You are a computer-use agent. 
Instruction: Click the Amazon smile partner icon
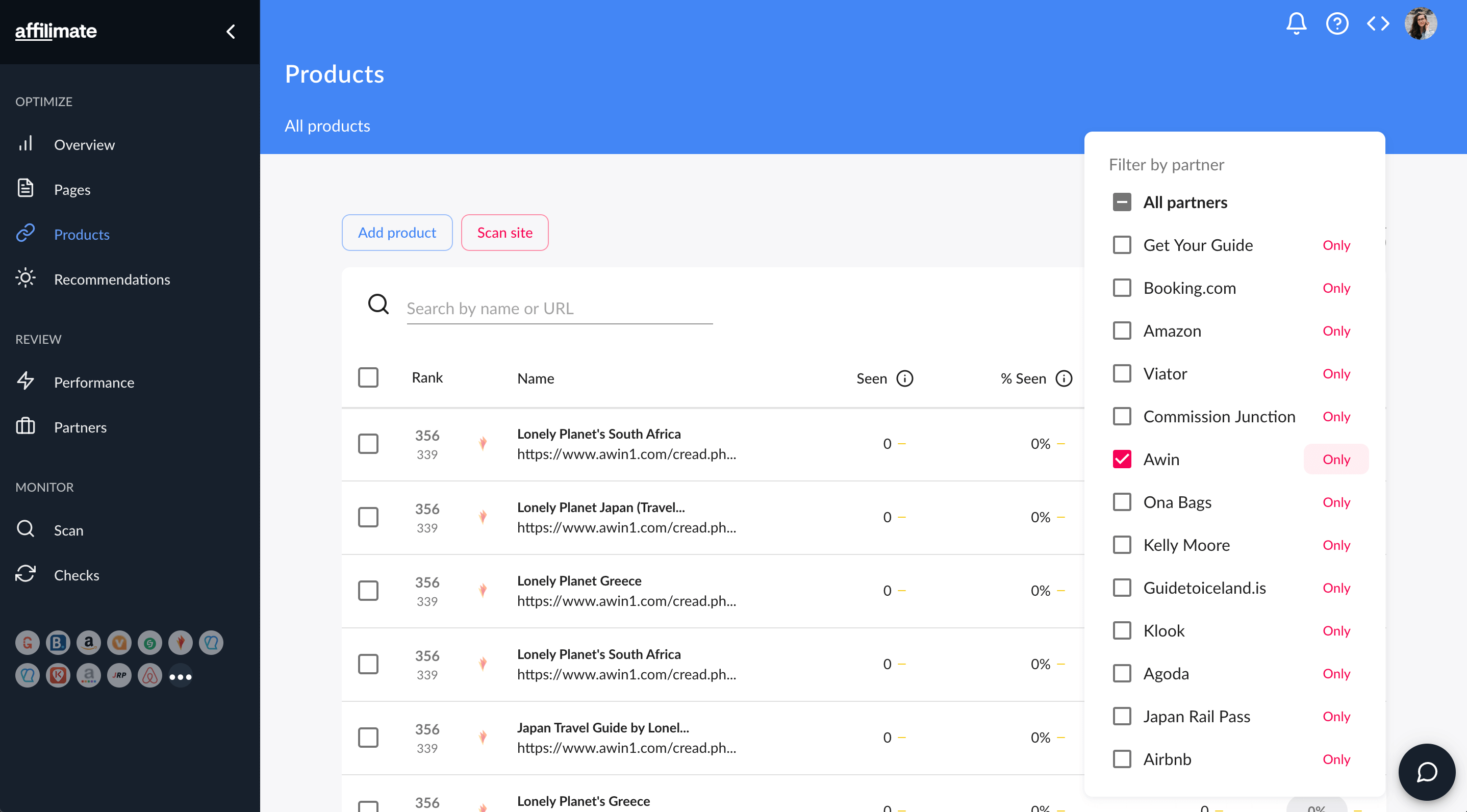pos(89,643)
